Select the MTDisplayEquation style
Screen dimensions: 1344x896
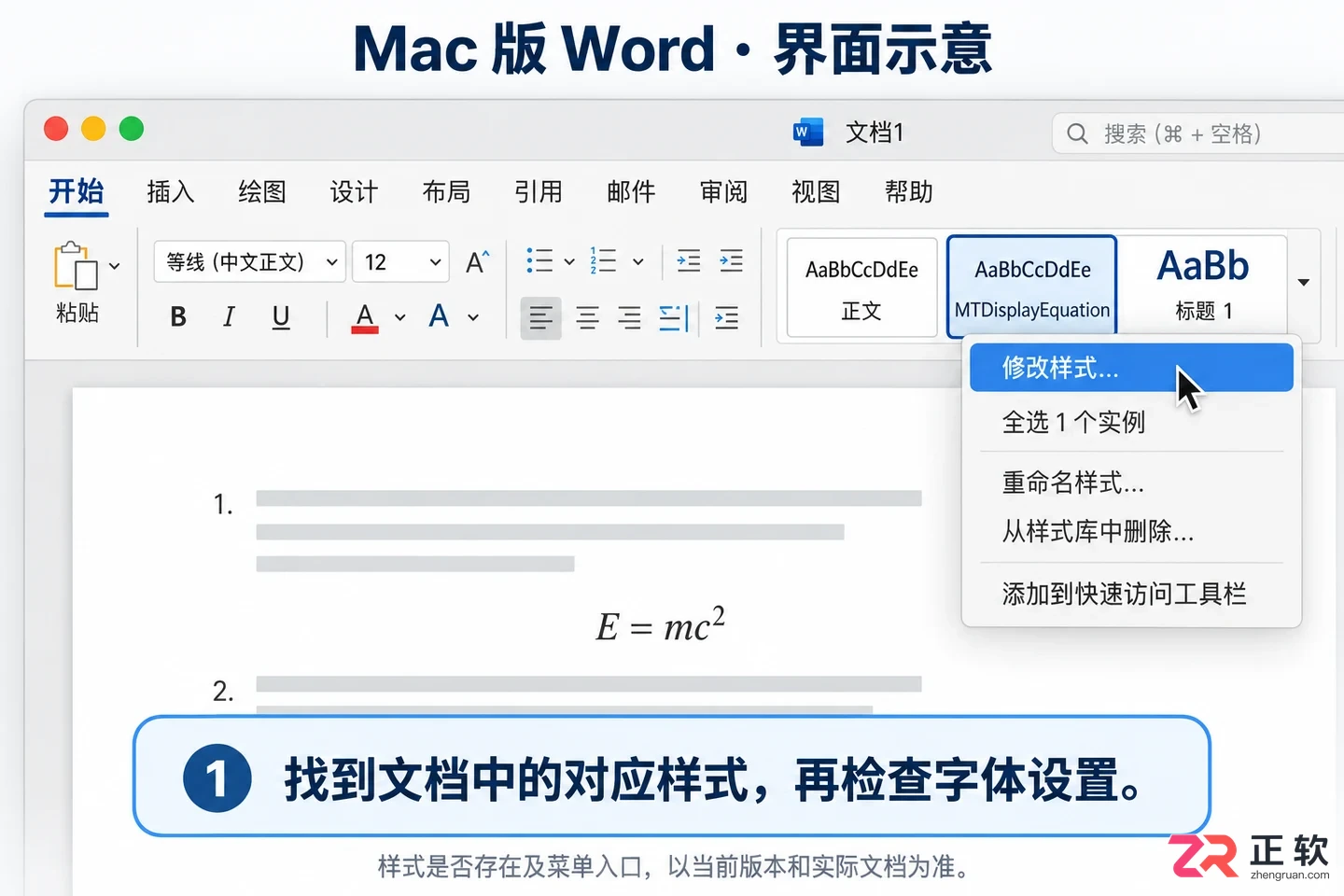[1032, 287]
